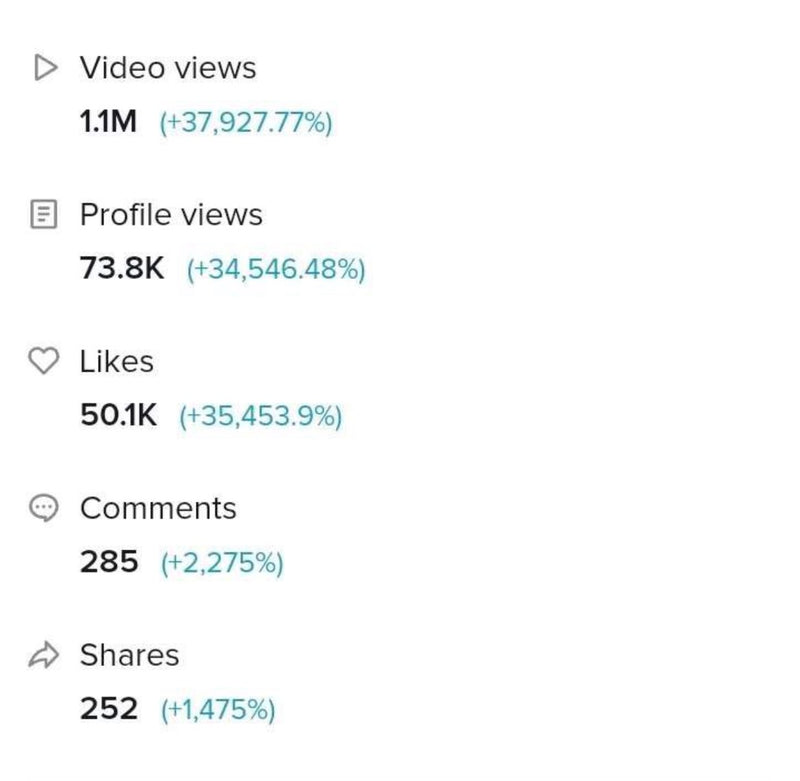Image resolution: width=800 pixels, height=781 pixels.
Task: Click the Shares arrow icon
Action: click(x=43, y=655)
